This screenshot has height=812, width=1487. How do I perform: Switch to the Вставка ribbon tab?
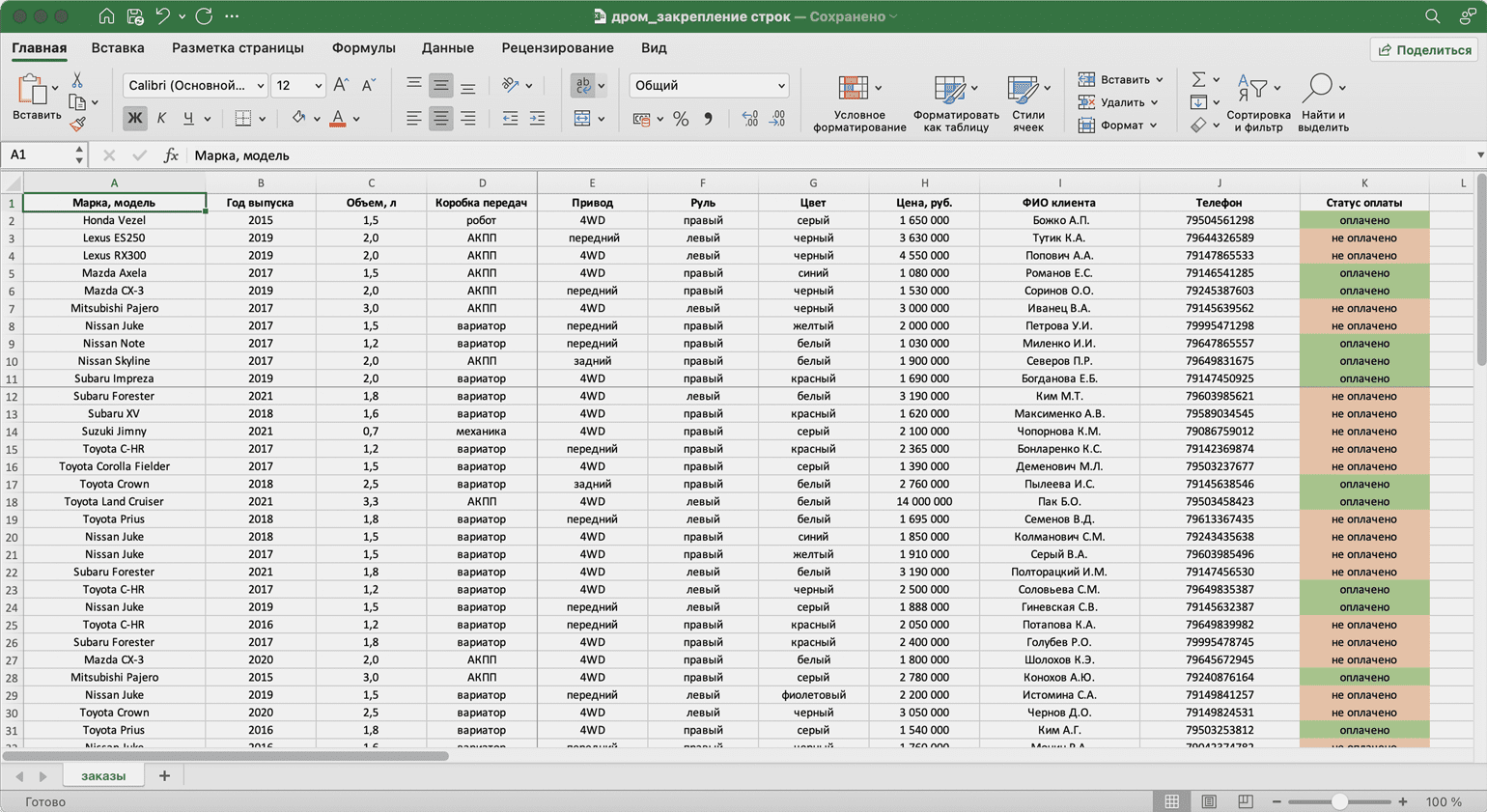point(118,47)
